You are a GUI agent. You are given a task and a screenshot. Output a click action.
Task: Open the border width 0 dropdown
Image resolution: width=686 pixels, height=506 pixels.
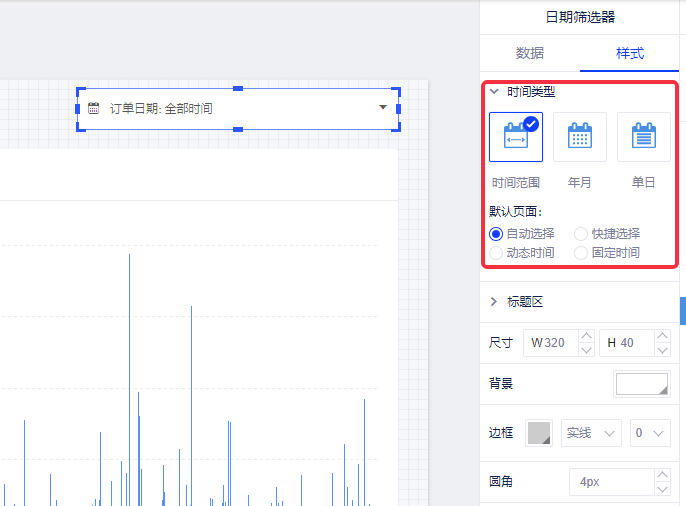coord(649,433)
